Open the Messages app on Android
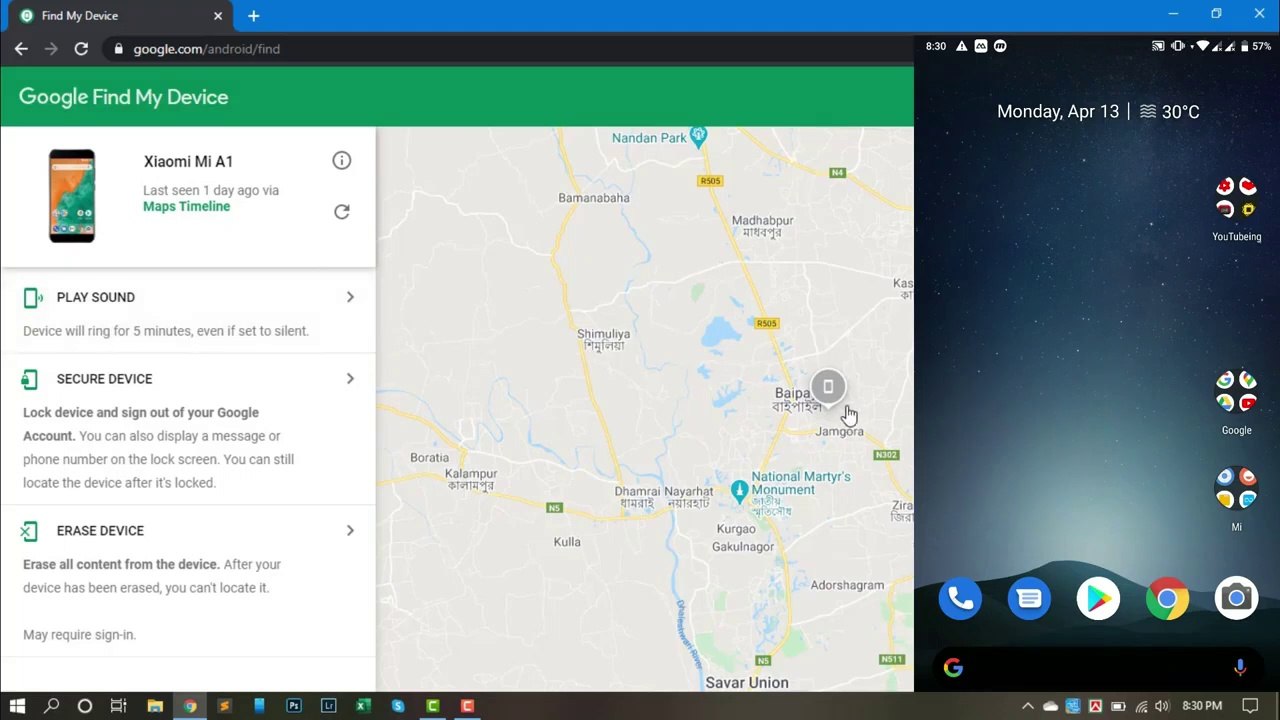 coord(1029,599)
